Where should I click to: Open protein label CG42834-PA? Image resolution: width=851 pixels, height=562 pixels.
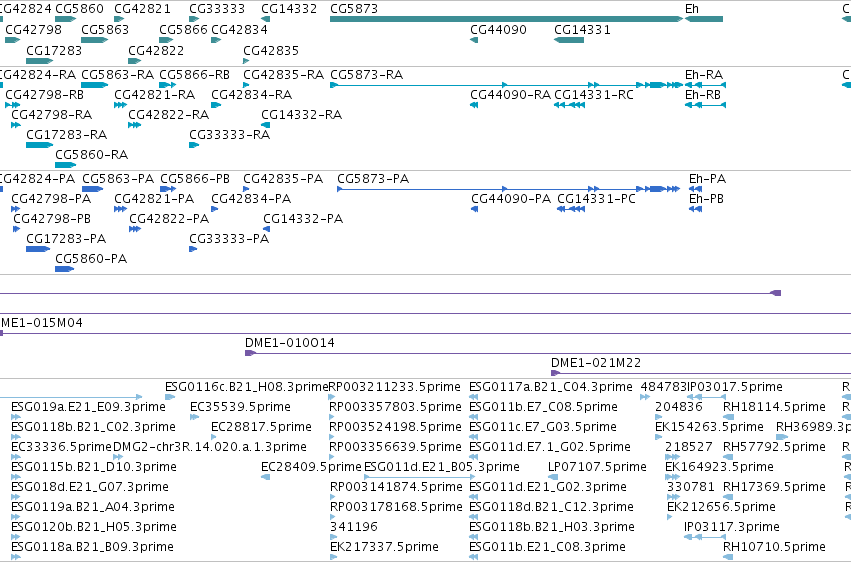tap(251, 199)
